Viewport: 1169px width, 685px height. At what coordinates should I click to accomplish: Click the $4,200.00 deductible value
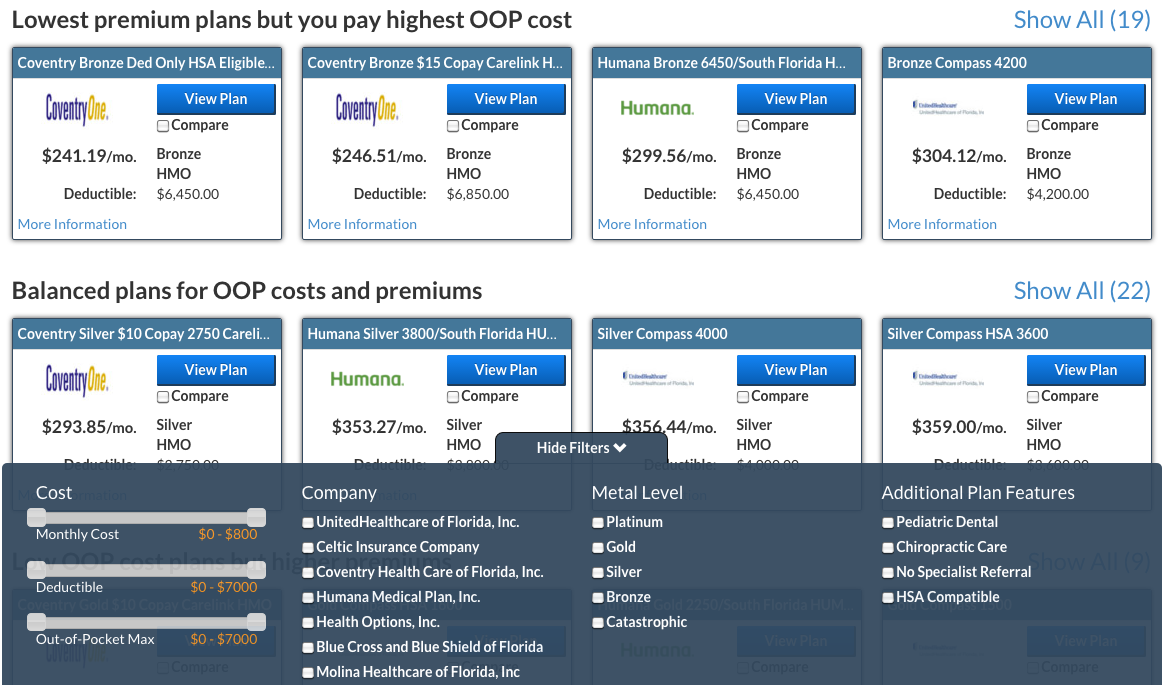click(1058, 194)
